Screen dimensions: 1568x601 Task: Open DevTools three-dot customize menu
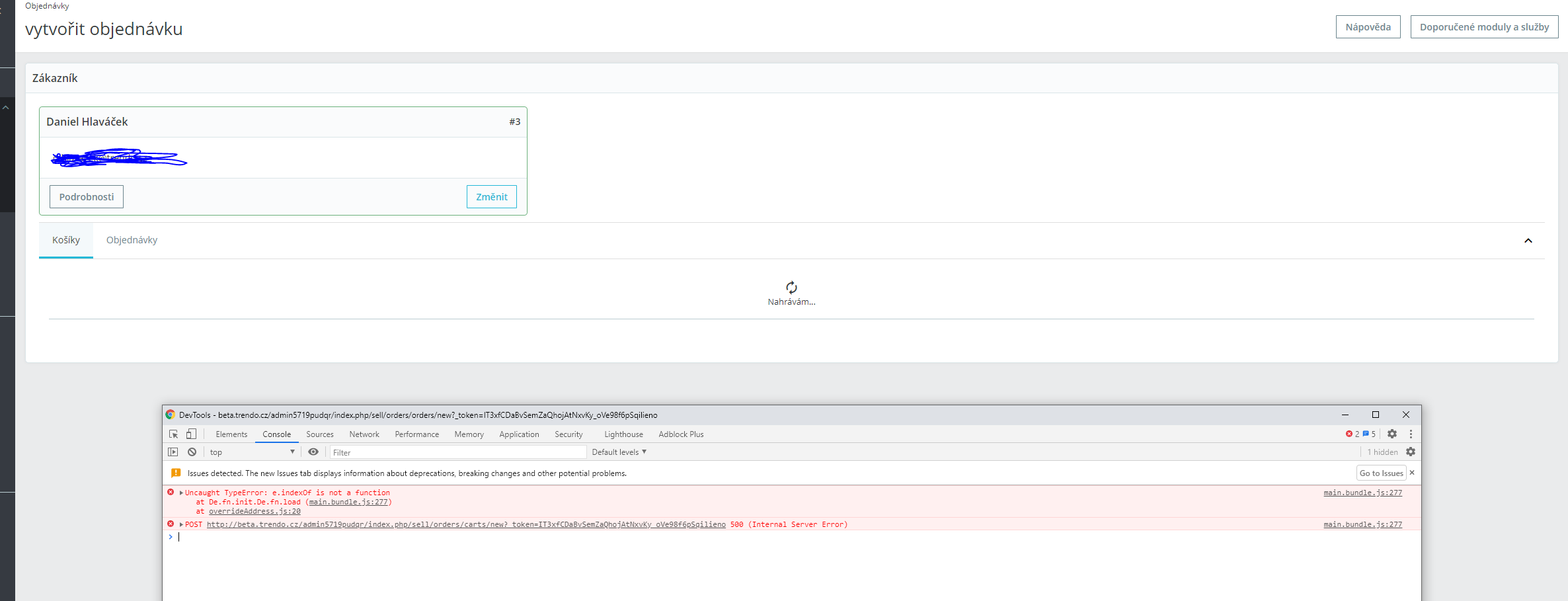tap(1411, 434)
